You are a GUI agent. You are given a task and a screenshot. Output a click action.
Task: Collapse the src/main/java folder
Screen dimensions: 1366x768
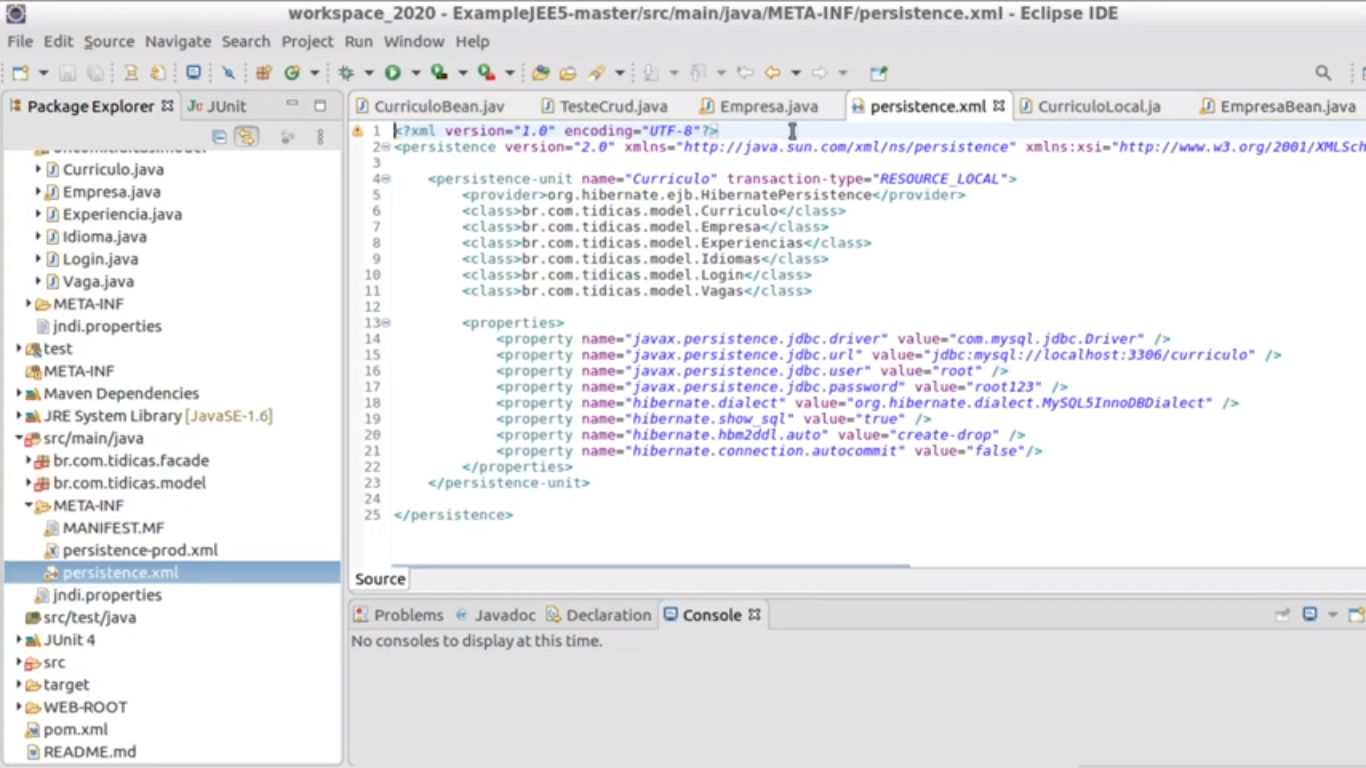(x=19, y=438)
